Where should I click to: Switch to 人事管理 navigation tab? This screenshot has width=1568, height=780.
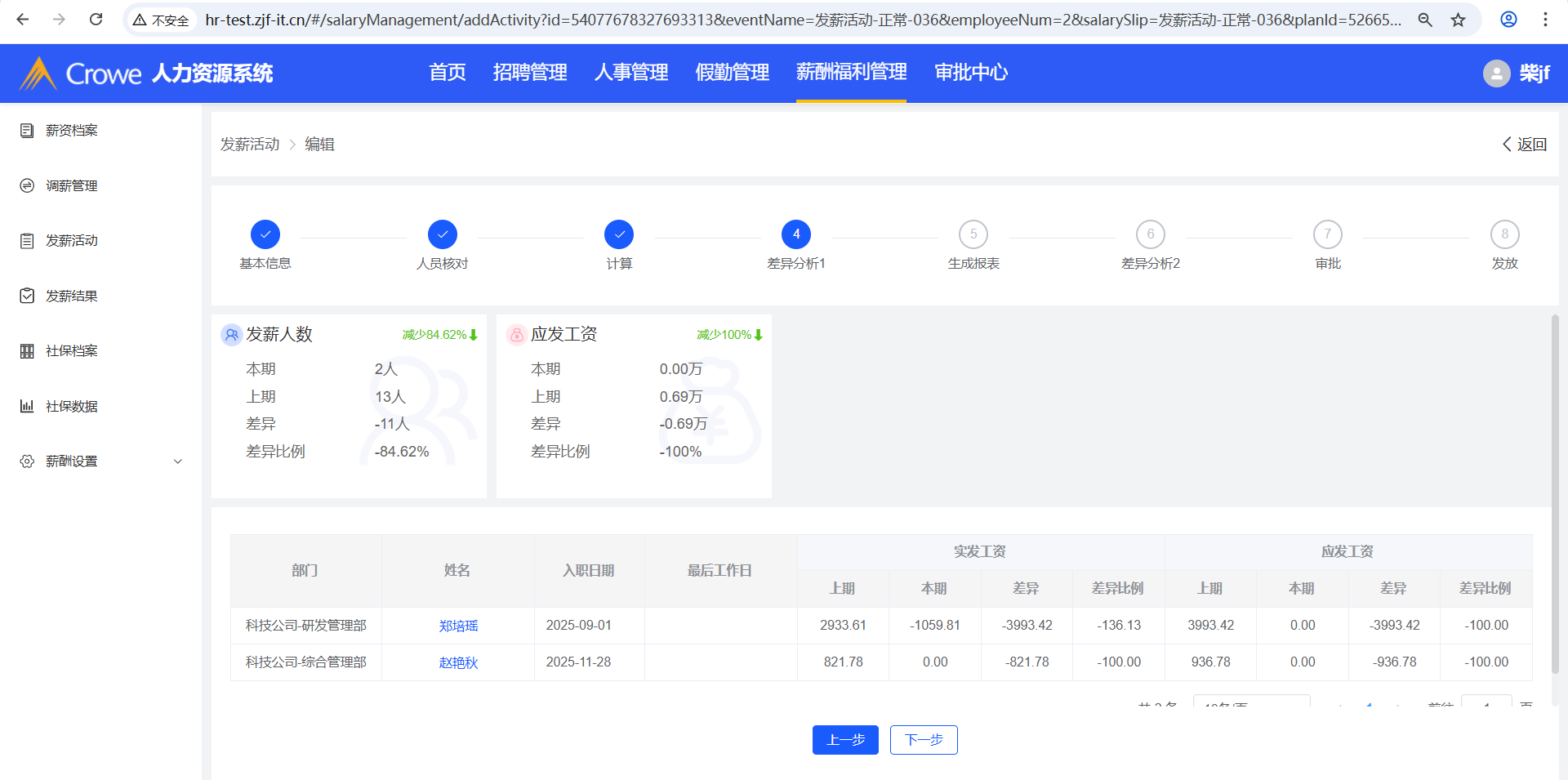click(x=630, y=73)
